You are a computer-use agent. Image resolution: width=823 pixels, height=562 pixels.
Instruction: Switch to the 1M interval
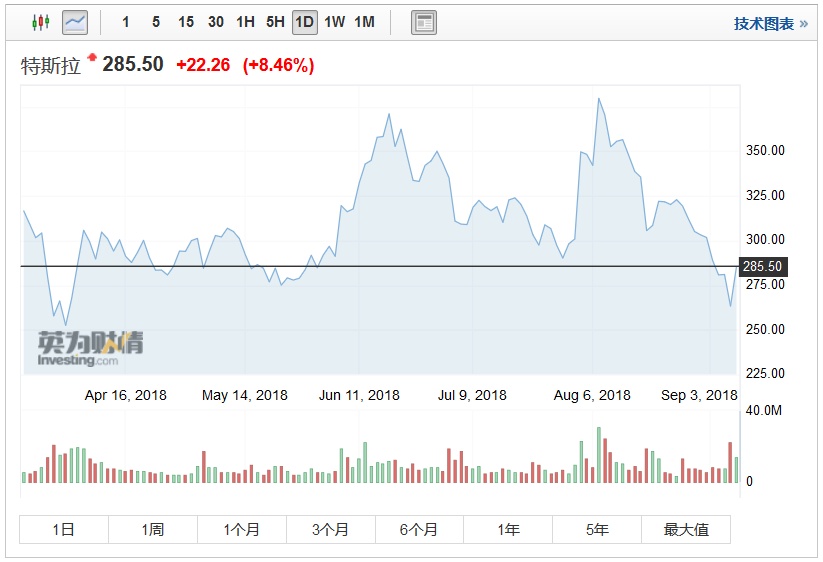pyautogui.click(x=365, y=22)
